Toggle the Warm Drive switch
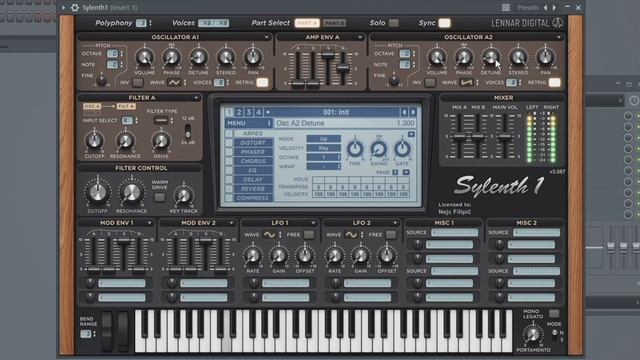 (x=160, y=198)
